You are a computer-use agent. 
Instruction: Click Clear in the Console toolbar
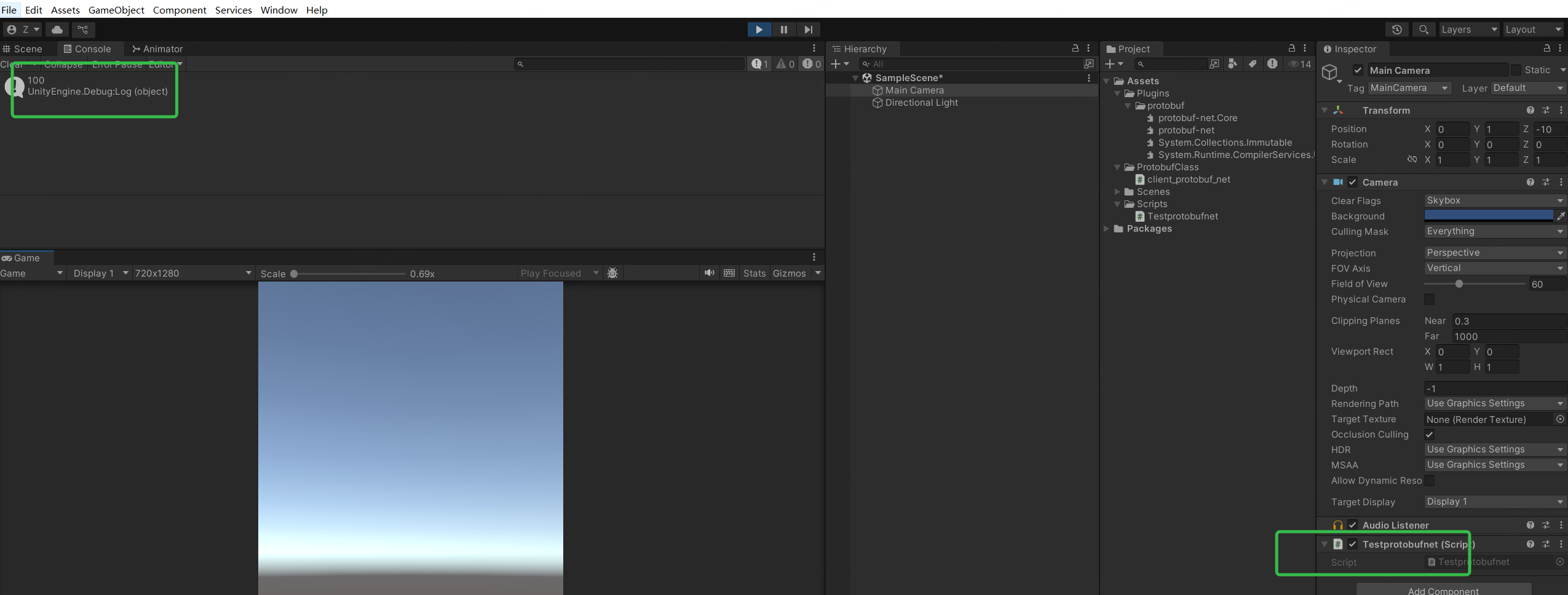coord(12,64)
